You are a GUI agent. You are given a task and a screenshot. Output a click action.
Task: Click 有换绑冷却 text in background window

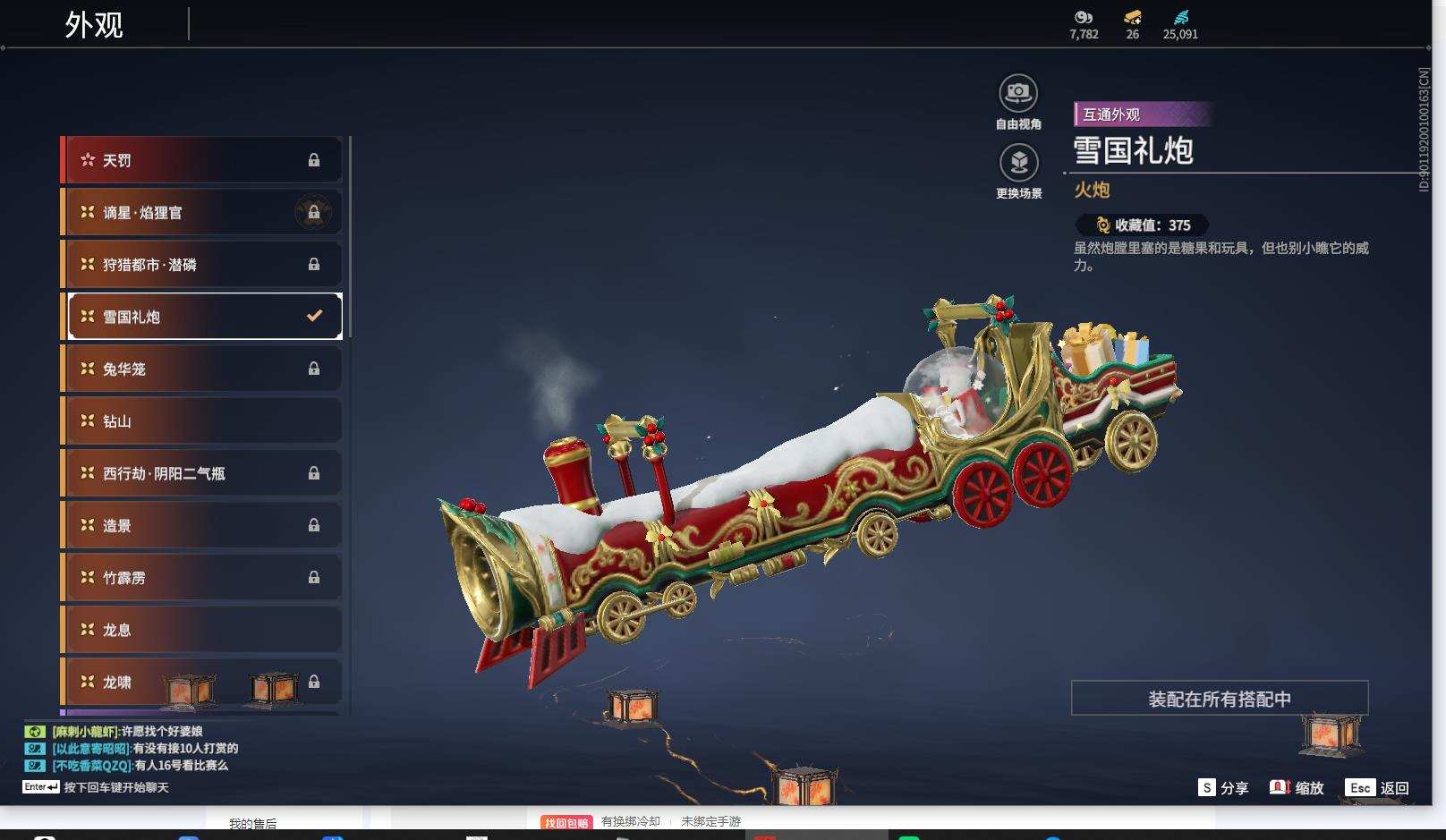(x=631, y=821)
